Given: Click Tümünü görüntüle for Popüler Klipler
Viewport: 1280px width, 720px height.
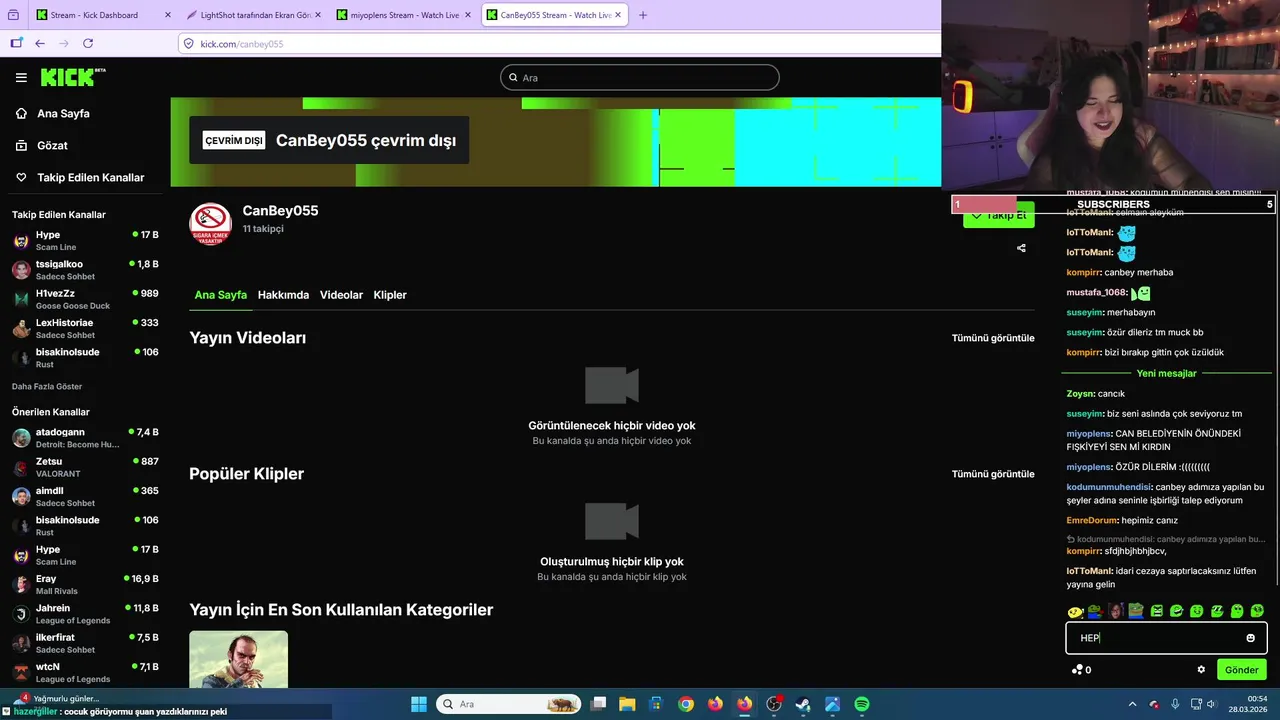Looking at the screenshot, I should [x=993, y=474].
